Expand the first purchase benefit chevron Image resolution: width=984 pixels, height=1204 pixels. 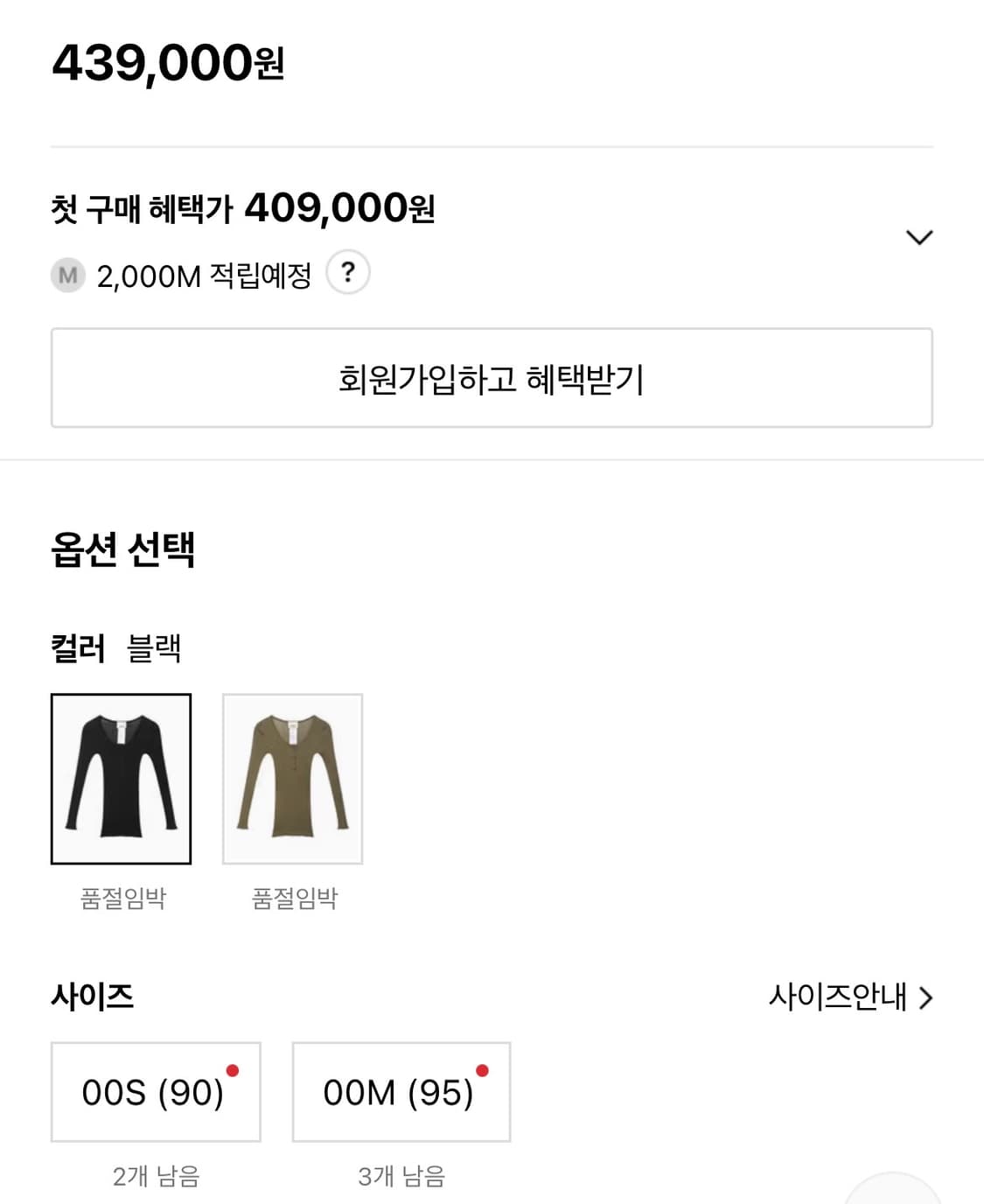(918, 237)
